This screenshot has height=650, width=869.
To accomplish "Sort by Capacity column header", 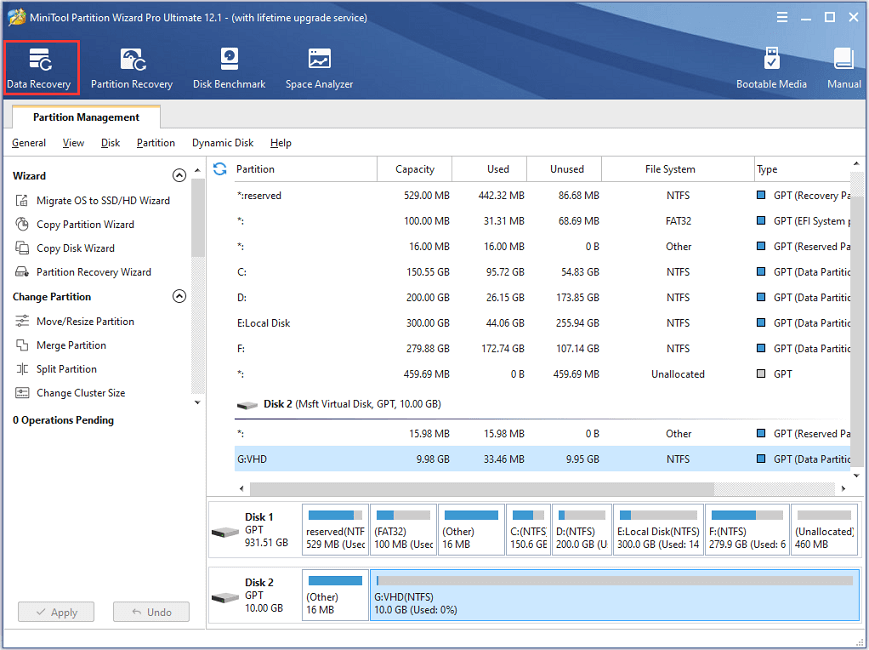I will tap(415, 169).
